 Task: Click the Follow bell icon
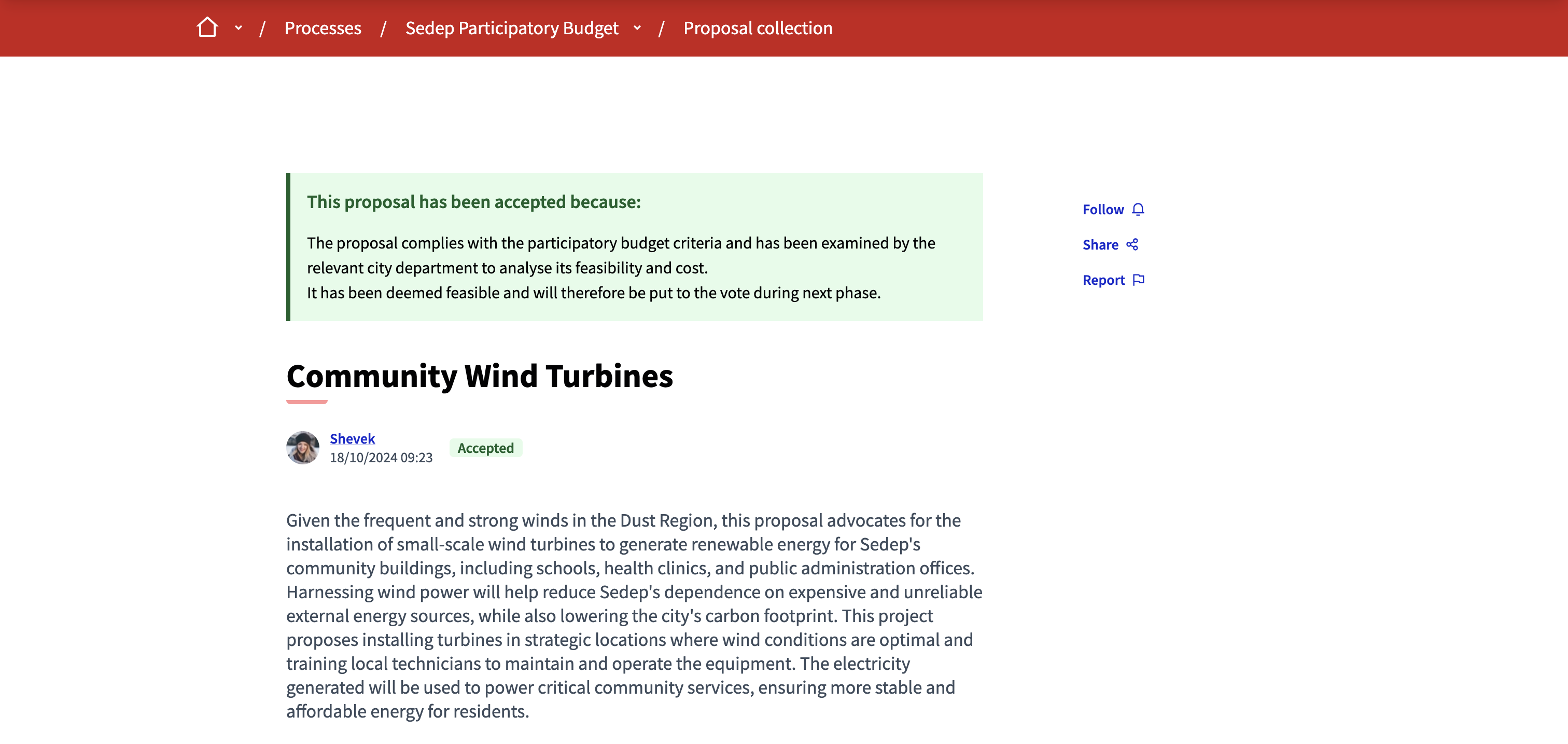(1138, 210)
